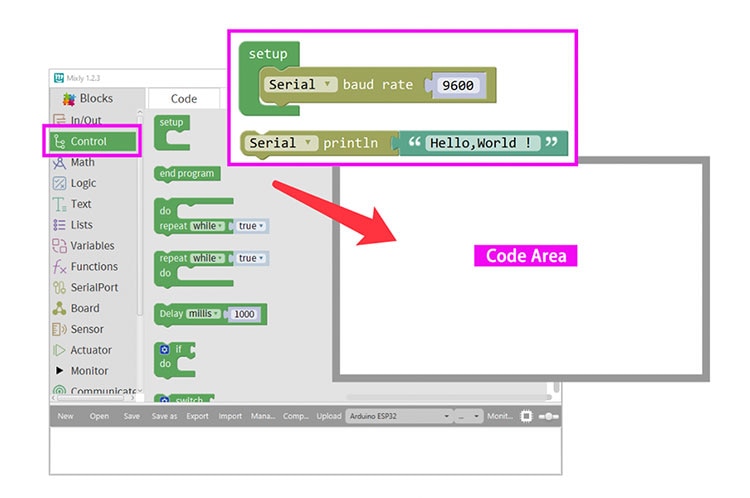Click the Comp.. compile button
Viewport: 750px width, 498px height.
click(295, 416)
